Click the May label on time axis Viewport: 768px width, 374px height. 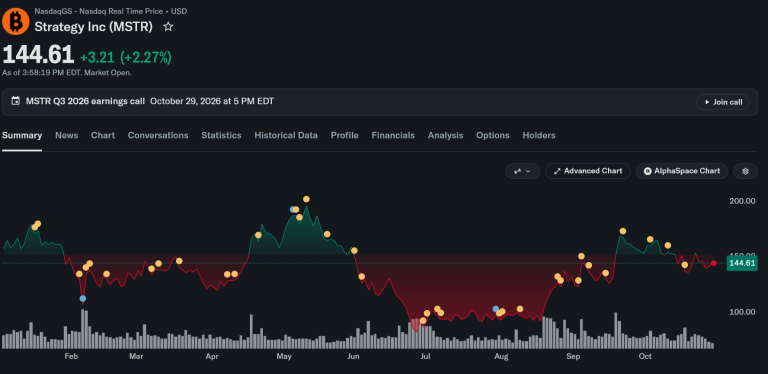coord(284,356)
